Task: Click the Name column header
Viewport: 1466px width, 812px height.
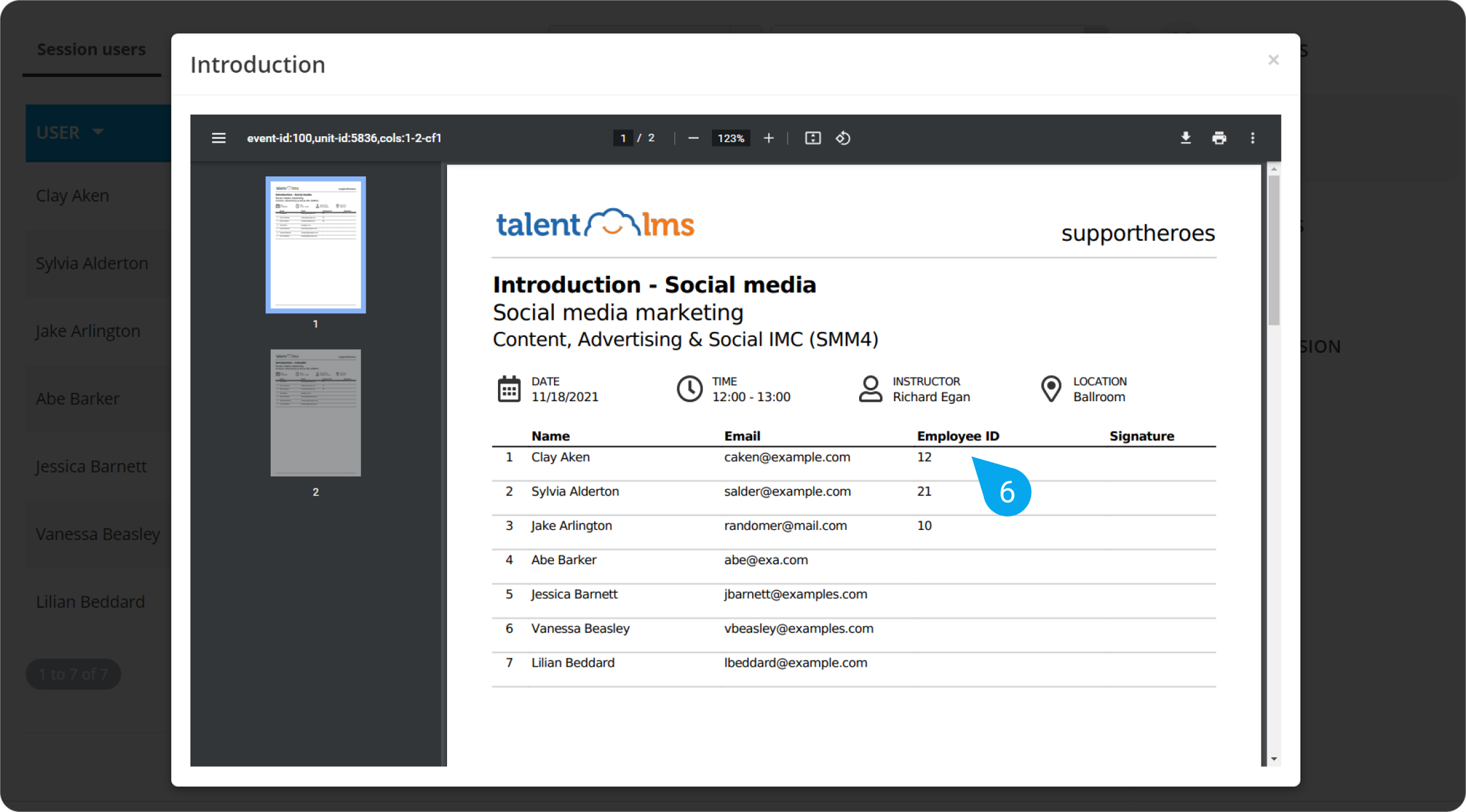Action: [551, 436]
